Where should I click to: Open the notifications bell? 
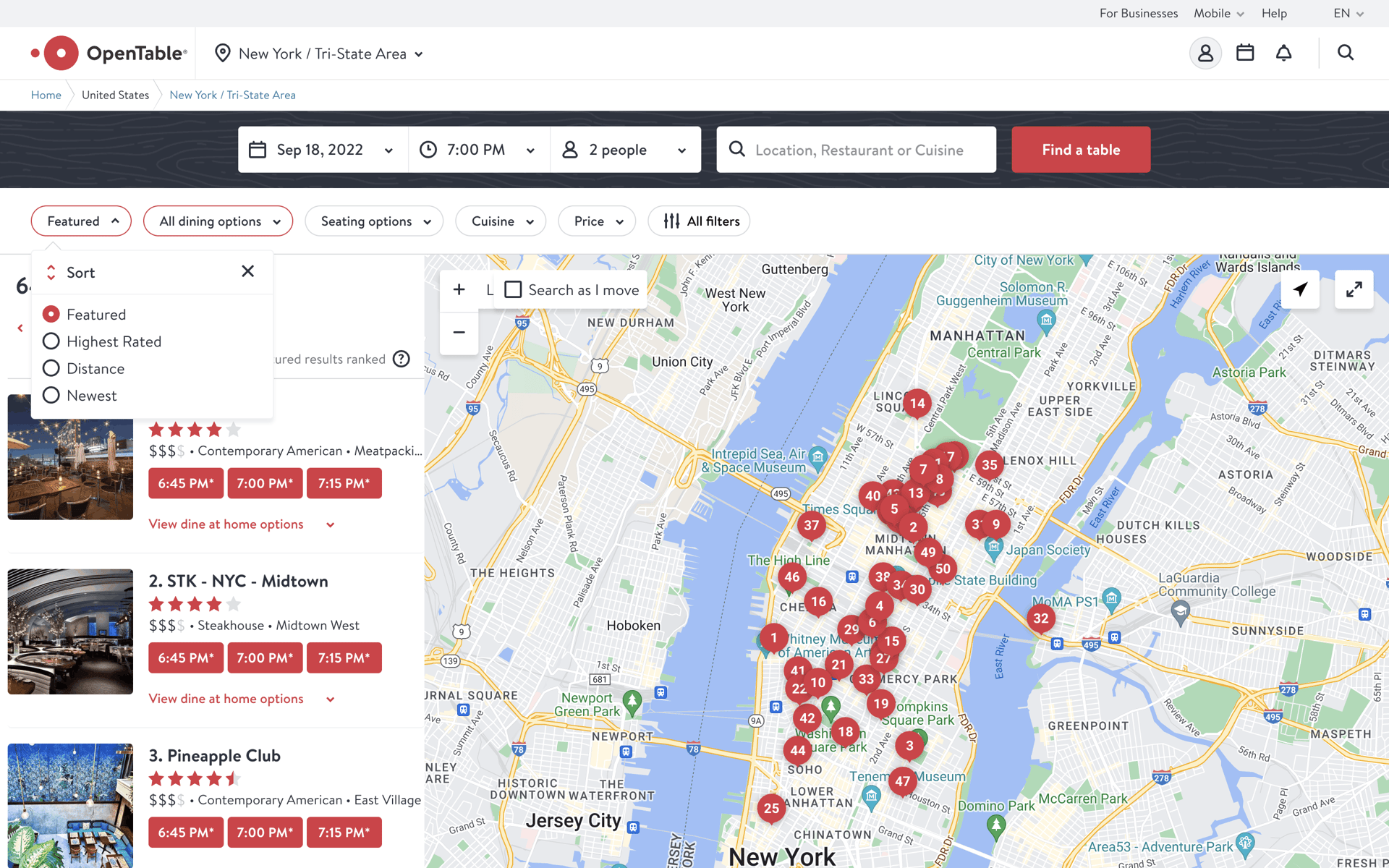pyautogui.click(x=1284, y=53)
